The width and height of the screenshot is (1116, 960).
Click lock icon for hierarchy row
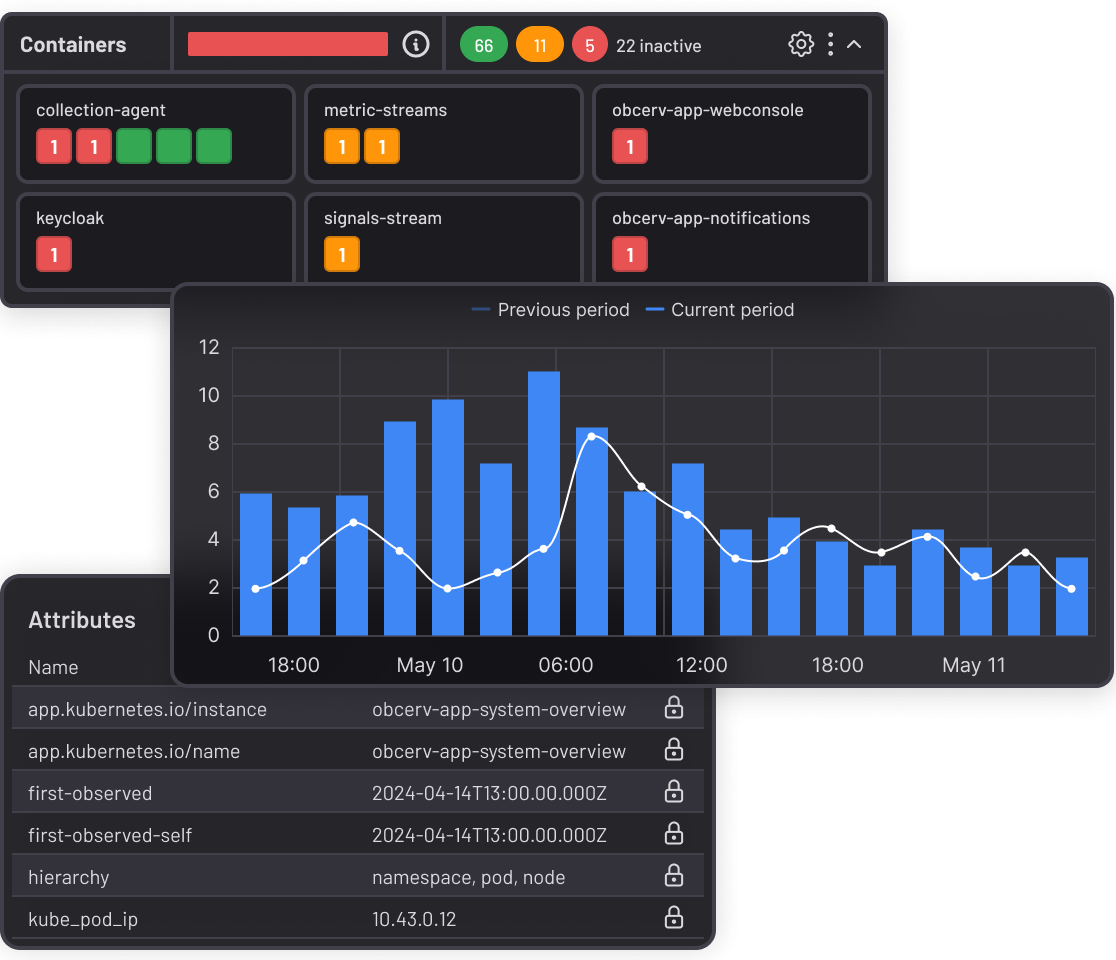(x=674, y=876)
